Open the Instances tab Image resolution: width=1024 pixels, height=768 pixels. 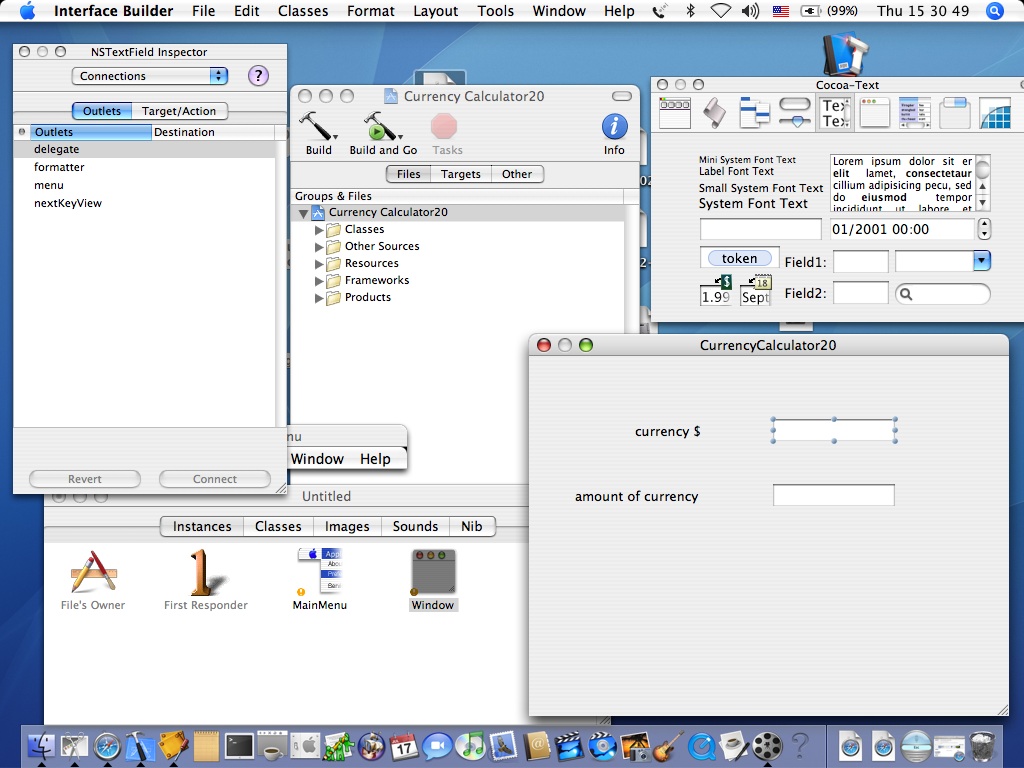click(x=202, y=526)
